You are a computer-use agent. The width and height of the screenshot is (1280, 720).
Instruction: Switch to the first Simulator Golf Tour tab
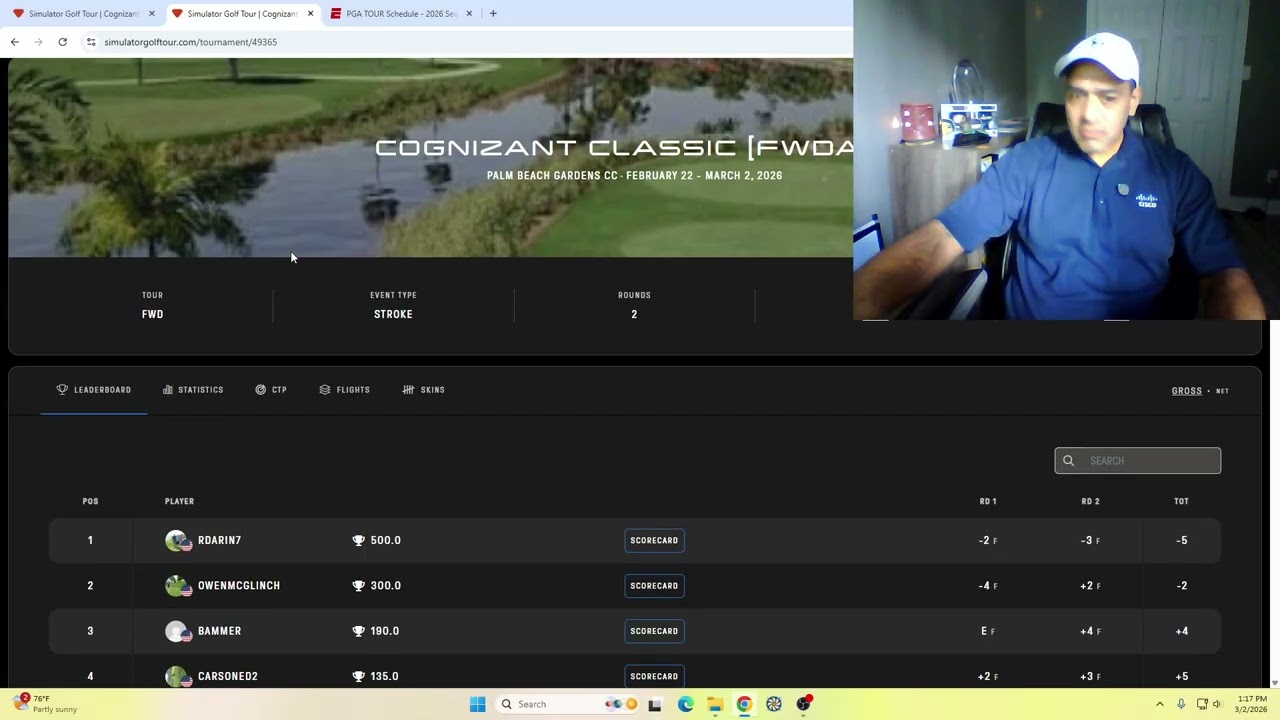coord(82,14)
